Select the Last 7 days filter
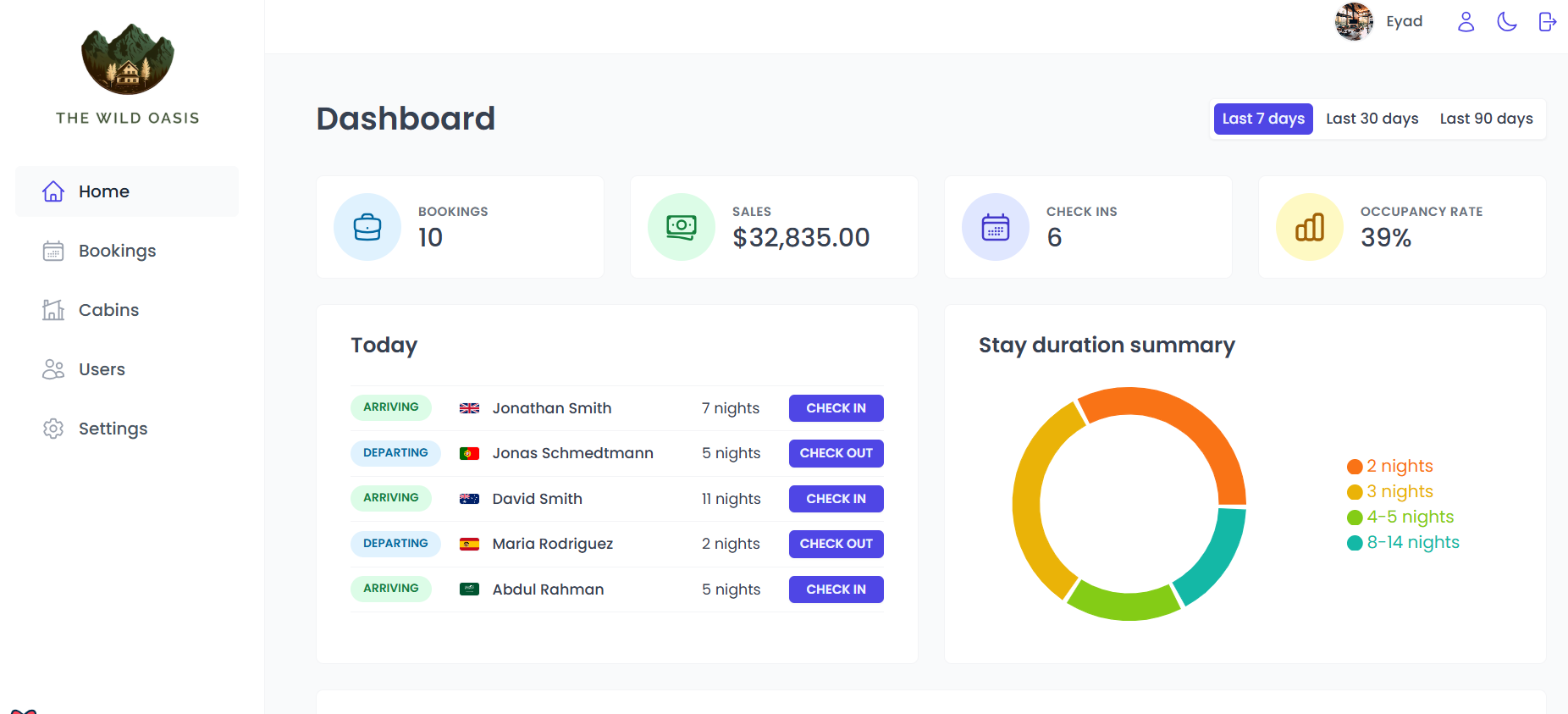1568x714 pixels. pyautogui.click(x=1263, y=119)
